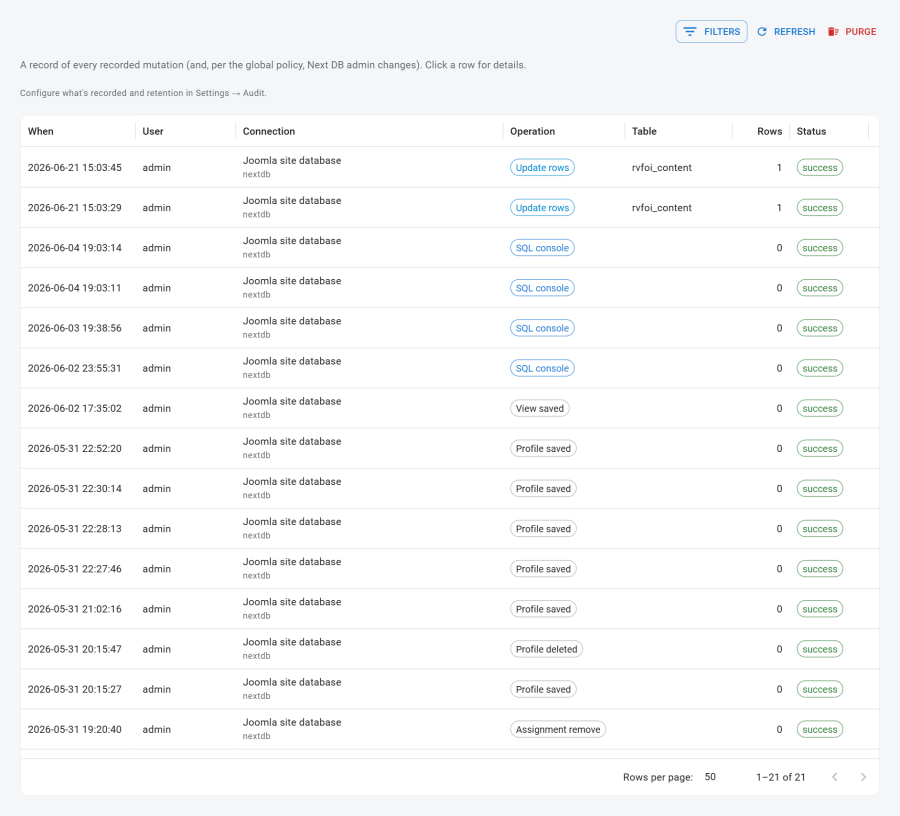Screen dimensions: 900x816
Task: Click the refresh circular arrow icon
Action: [x=762, y=32]
